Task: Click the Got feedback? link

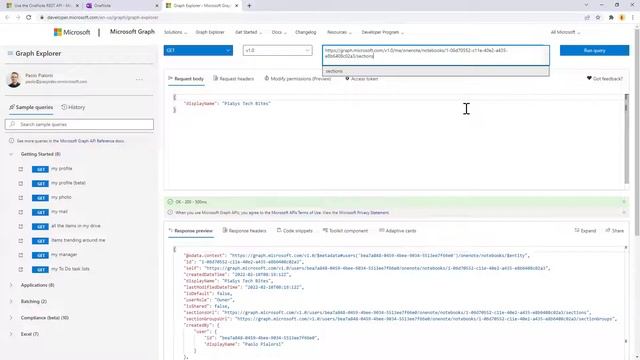Action: coord(604,78)
